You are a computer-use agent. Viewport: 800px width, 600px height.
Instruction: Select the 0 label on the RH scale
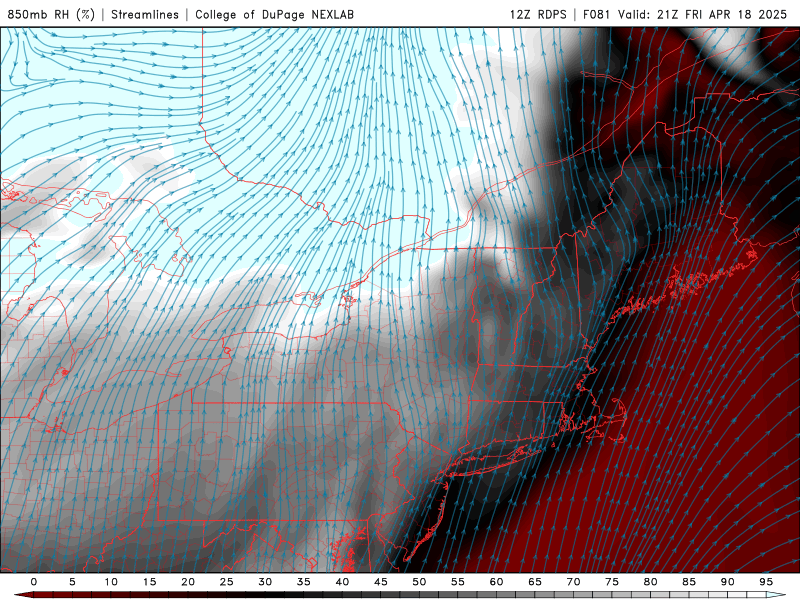point(34,582)
